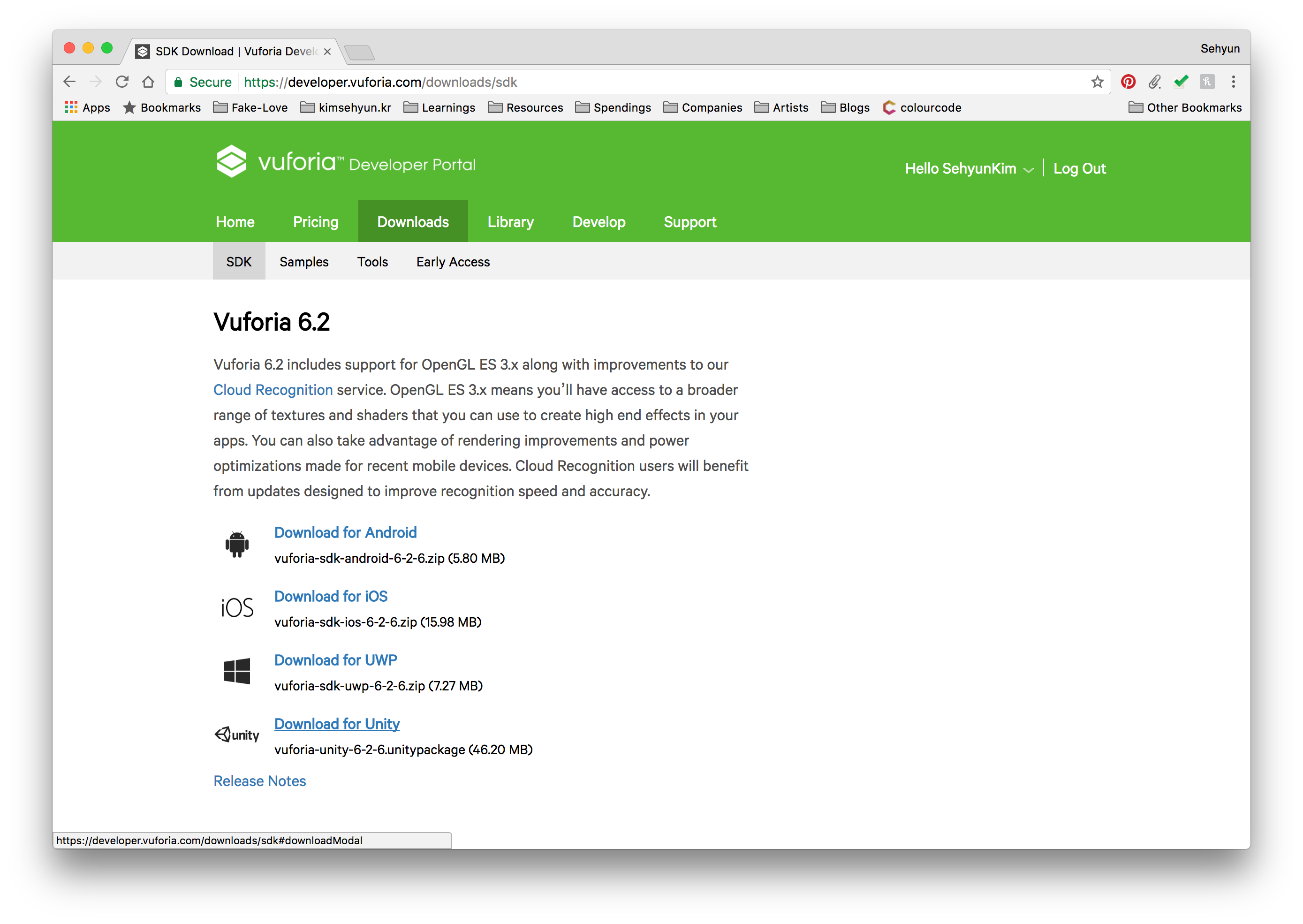1303x924 pixels.
Task: Open the Pricing nav tab
Action: tap(316, 222)
